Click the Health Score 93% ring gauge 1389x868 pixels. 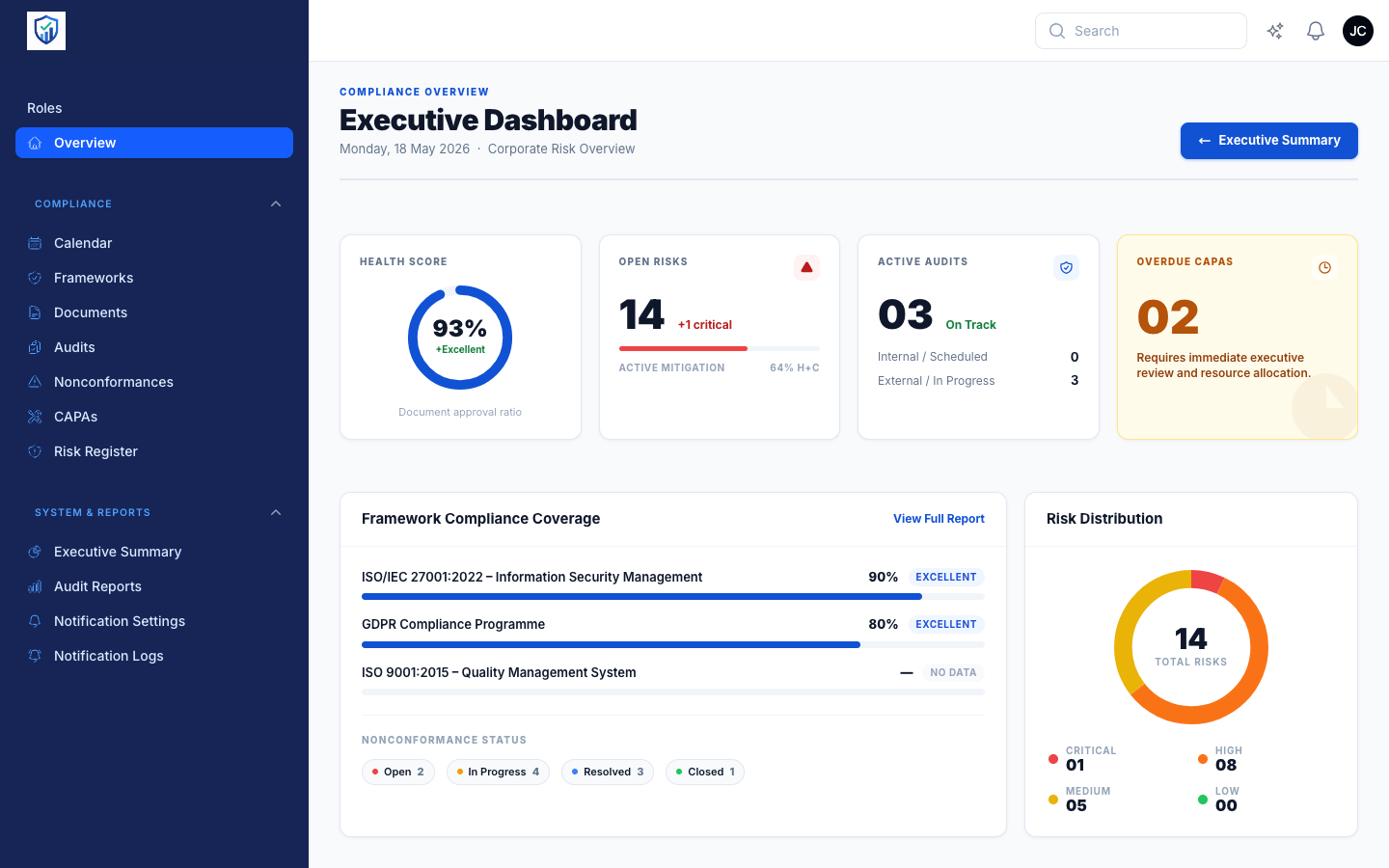[x=460, y=338]
